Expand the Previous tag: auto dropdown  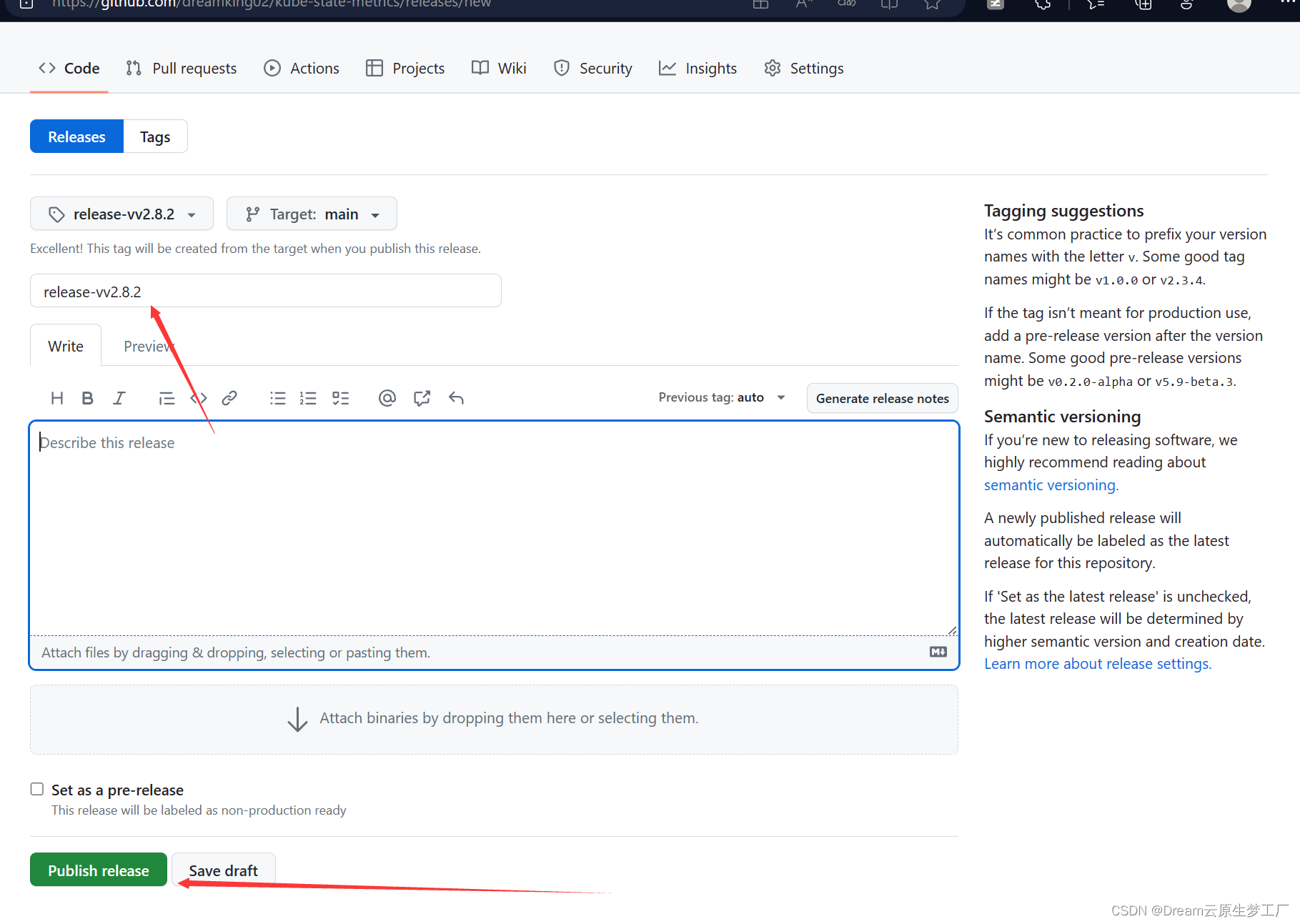722,397
